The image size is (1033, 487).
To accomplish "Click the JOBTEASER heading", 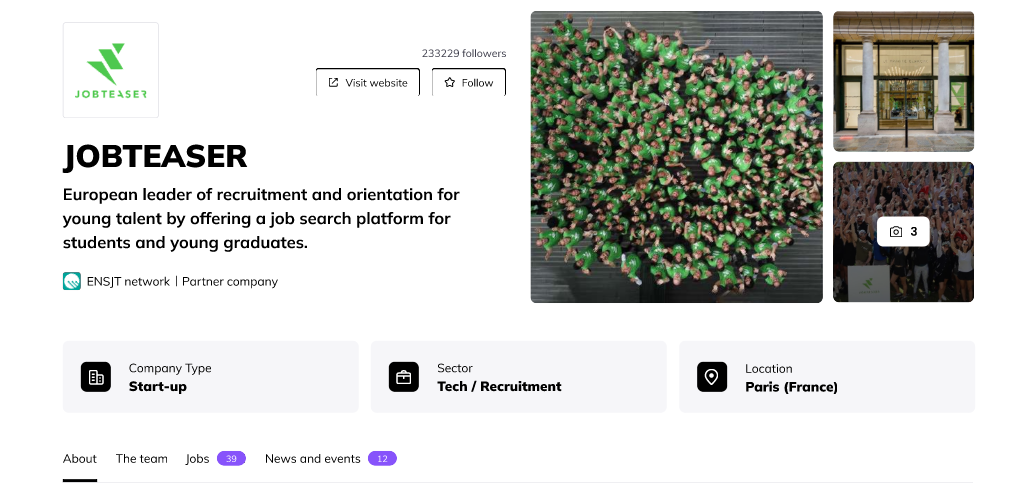I will pyautogui.click(x=155, y=157).
